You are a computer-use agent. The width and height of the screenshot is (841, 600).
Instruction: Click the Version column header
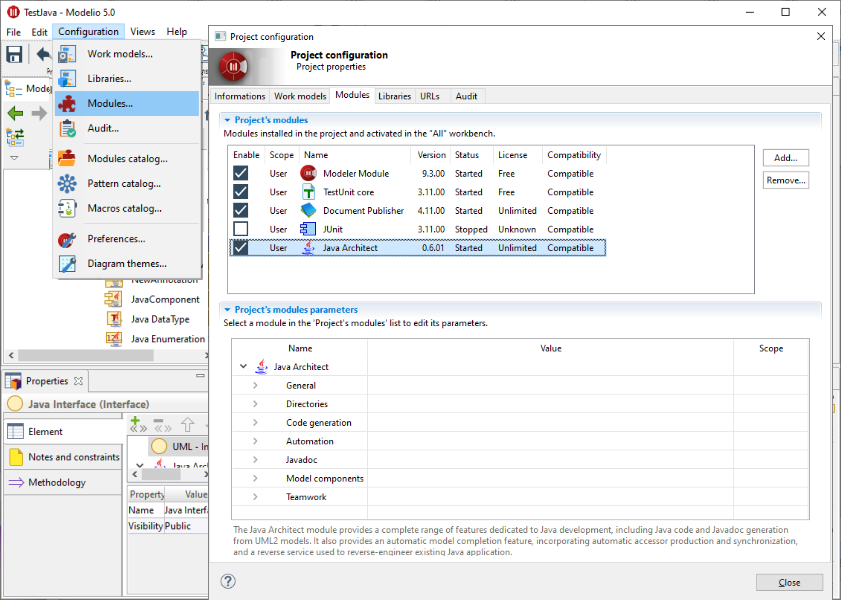pyautogui.click(x=431, y=155)
